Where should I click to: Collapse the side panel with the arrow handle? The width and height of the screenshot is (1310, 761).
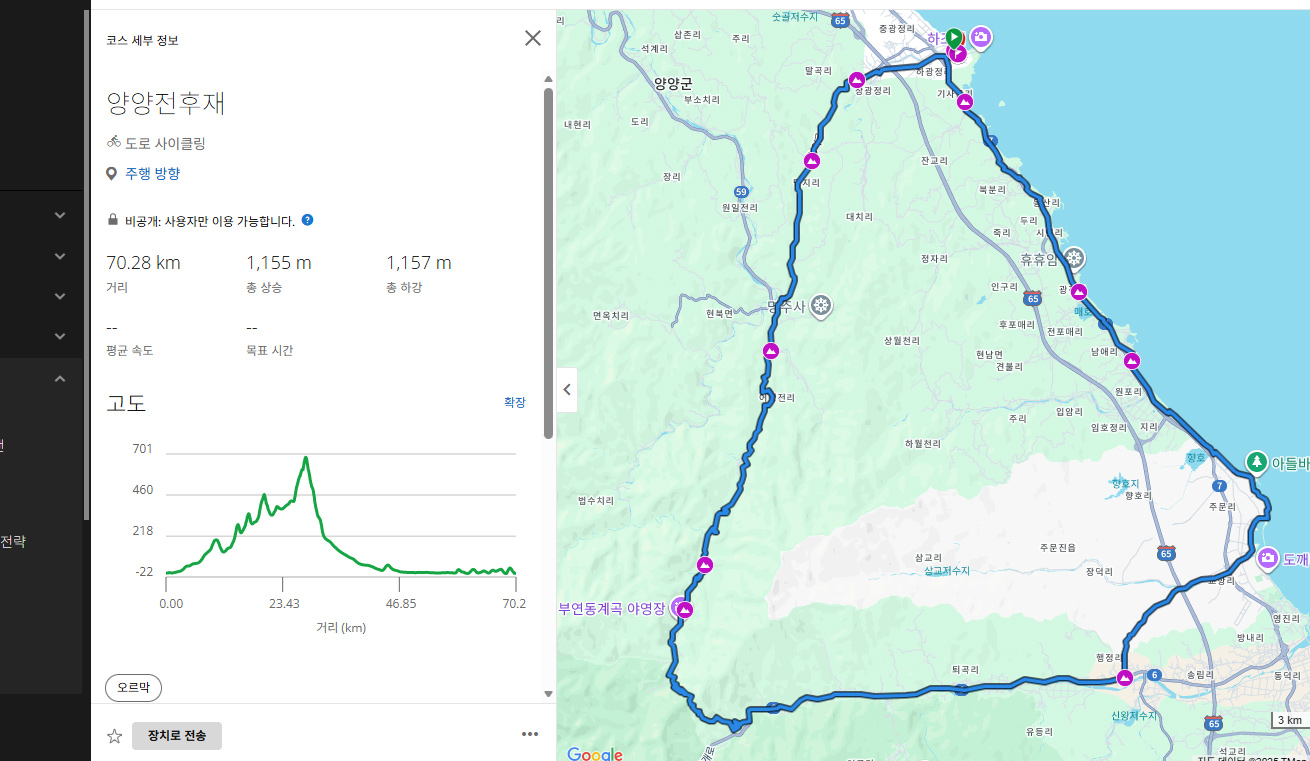tap(567, 390)
